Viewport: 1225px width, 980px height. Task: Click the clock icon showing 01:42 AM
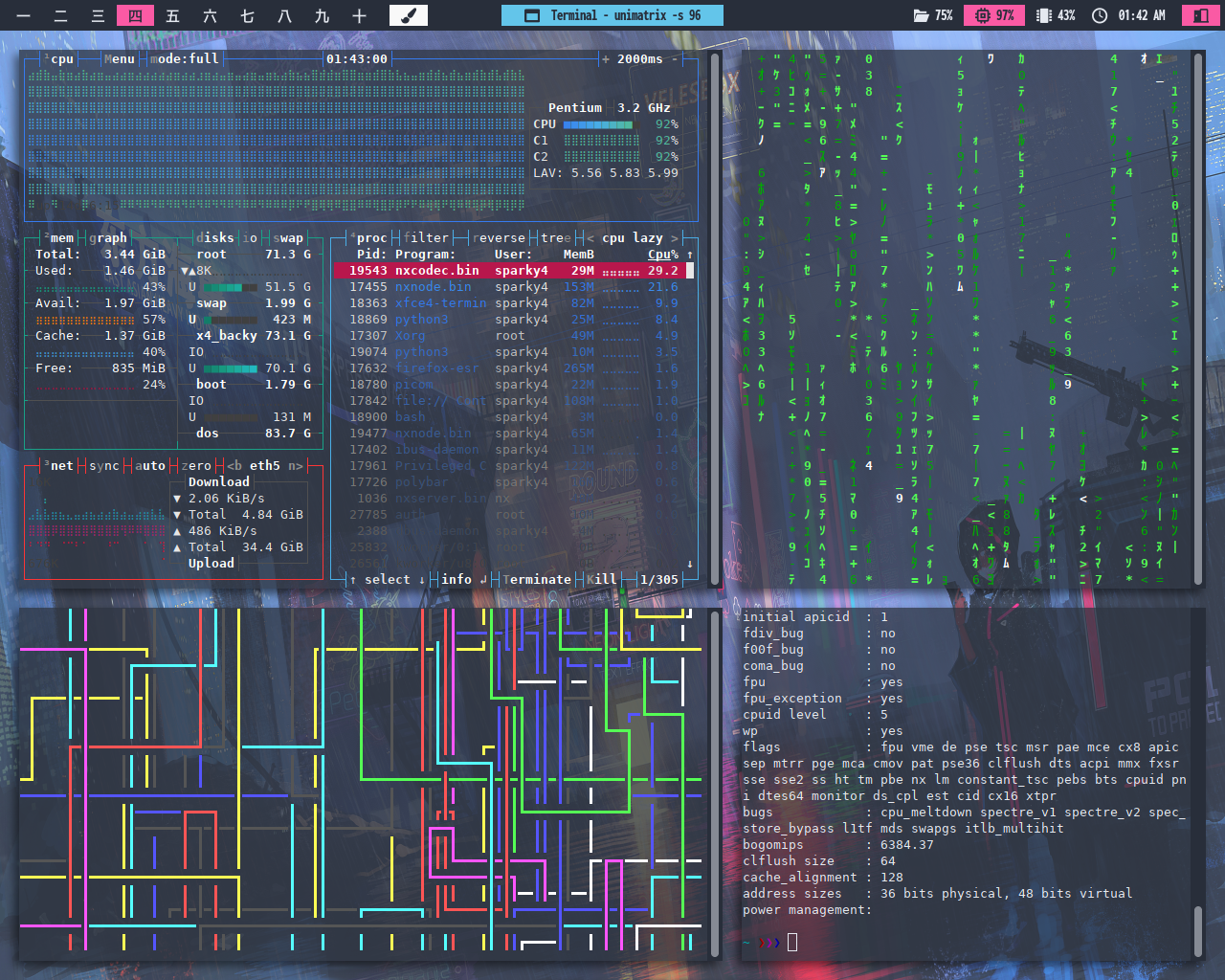pos(1100,15)
